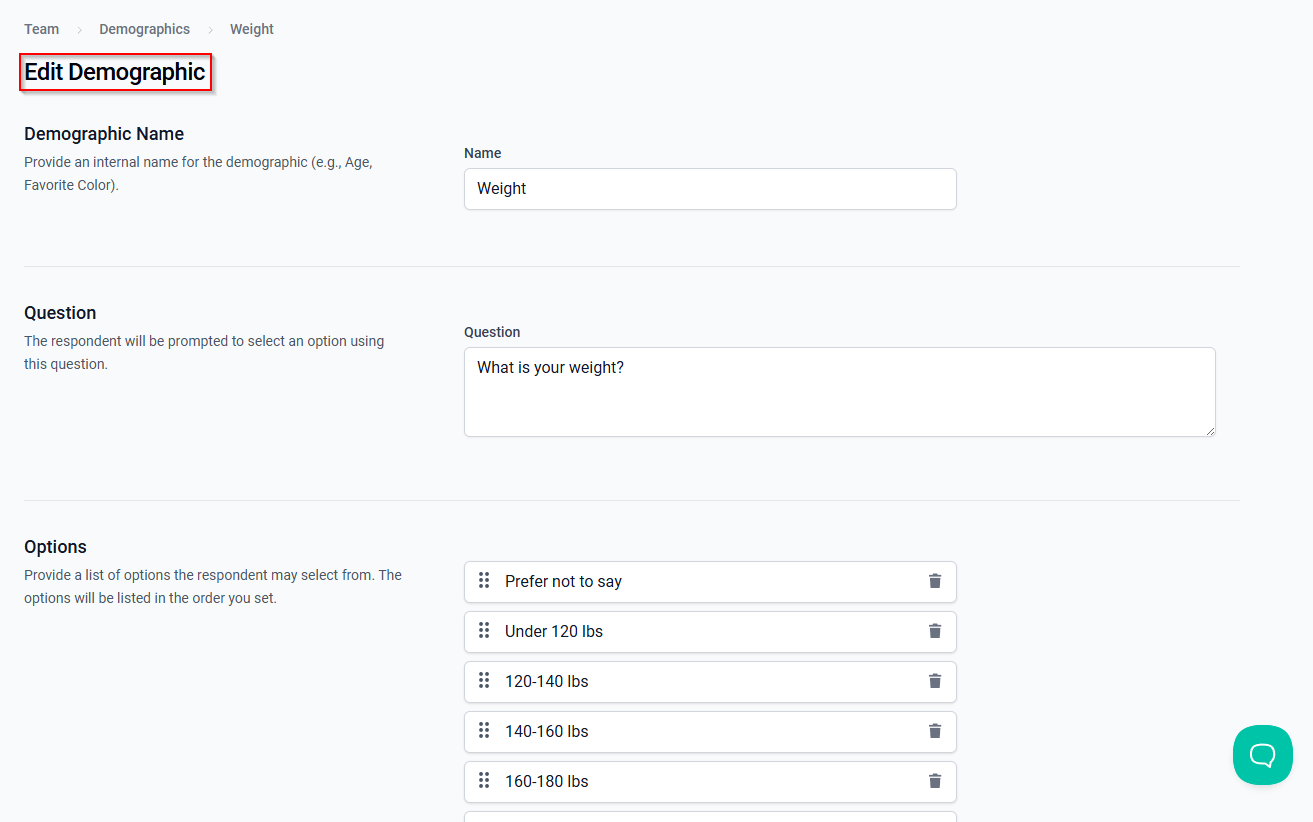This screenshot has width=1313, height=822.
Task: Click the 'Question' label above the textarea
Action: [x=492, y=332]
